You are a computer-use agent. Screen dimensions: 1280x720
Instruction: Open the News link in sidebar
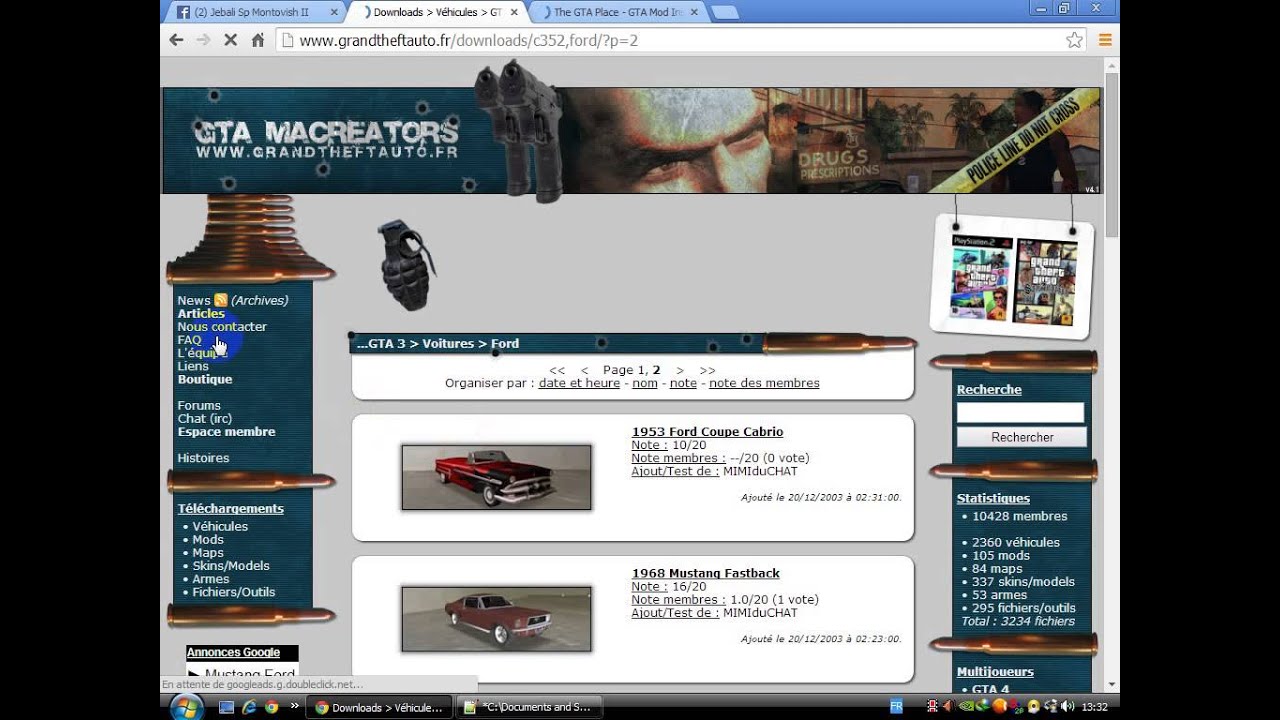click(x=194, y=300)
